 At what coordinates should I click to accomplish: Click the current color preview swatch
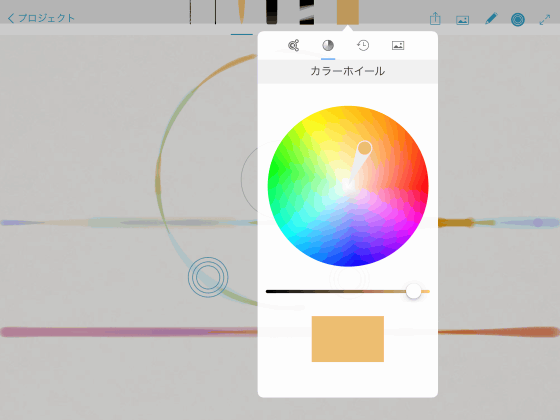[348, 339]
